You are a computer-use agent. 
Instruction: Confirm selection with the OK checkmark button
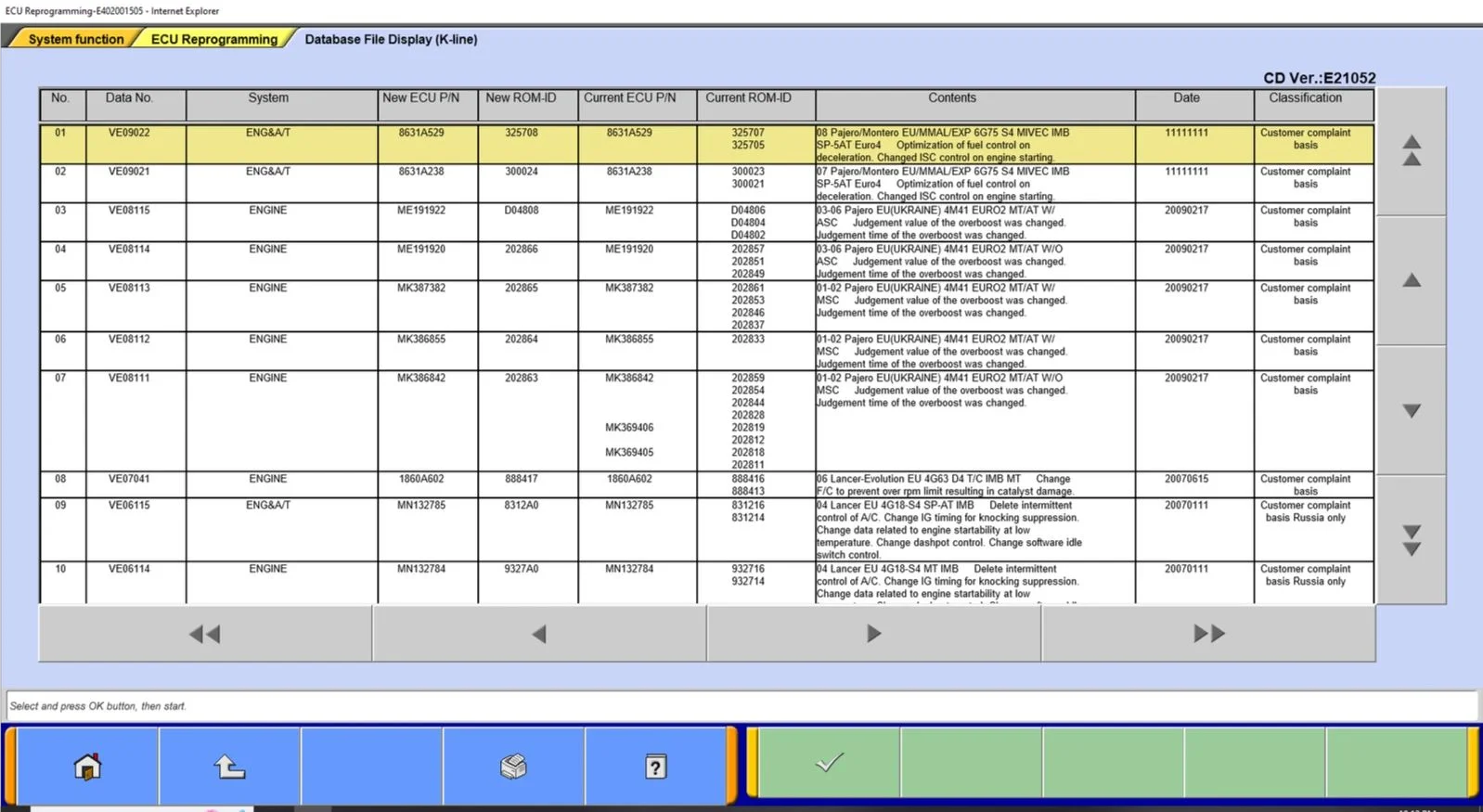(x=829, y=763)
